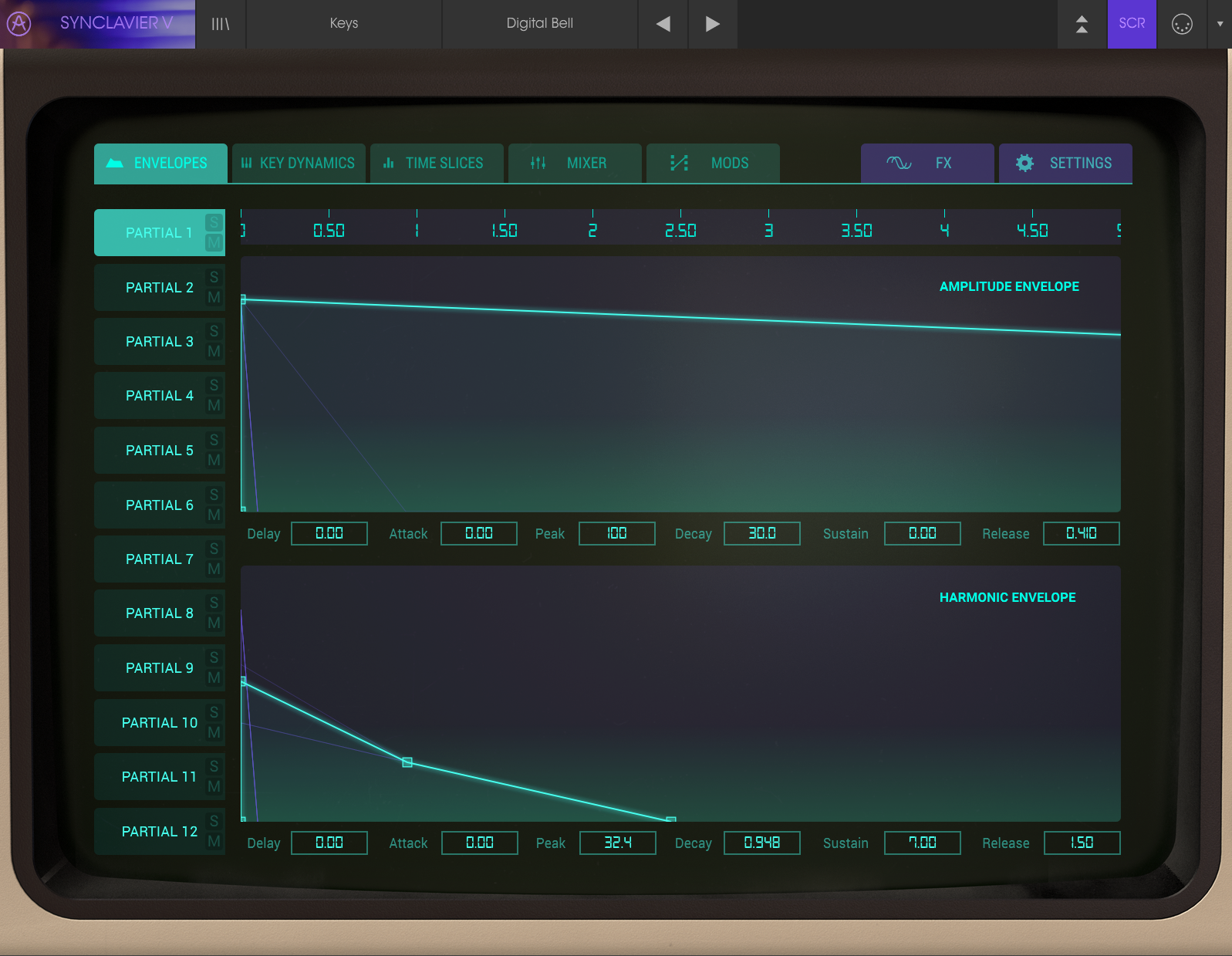Open the Settings tab
This screenshot has height=956, width=1232.
pos(1065,163)
